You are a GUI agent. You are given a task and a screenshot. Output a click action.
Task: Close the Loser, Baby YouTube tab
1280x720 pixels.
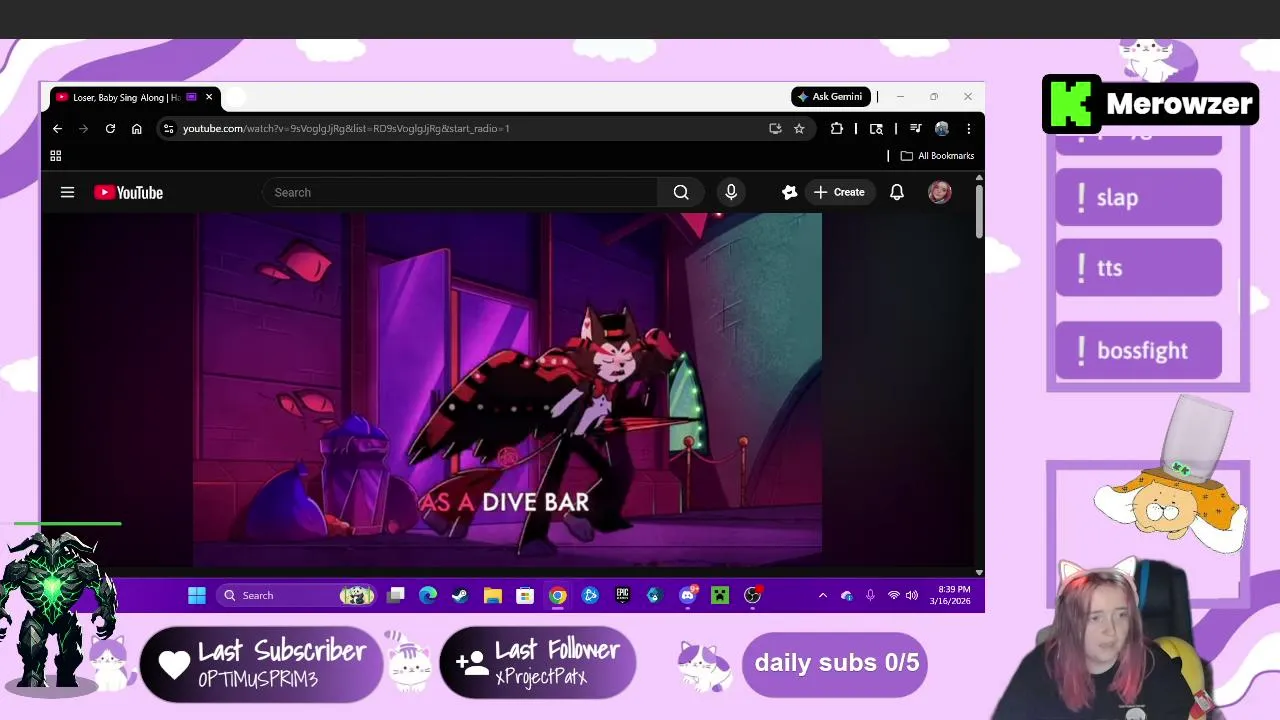pyautogui.click(x=209, y=97)
